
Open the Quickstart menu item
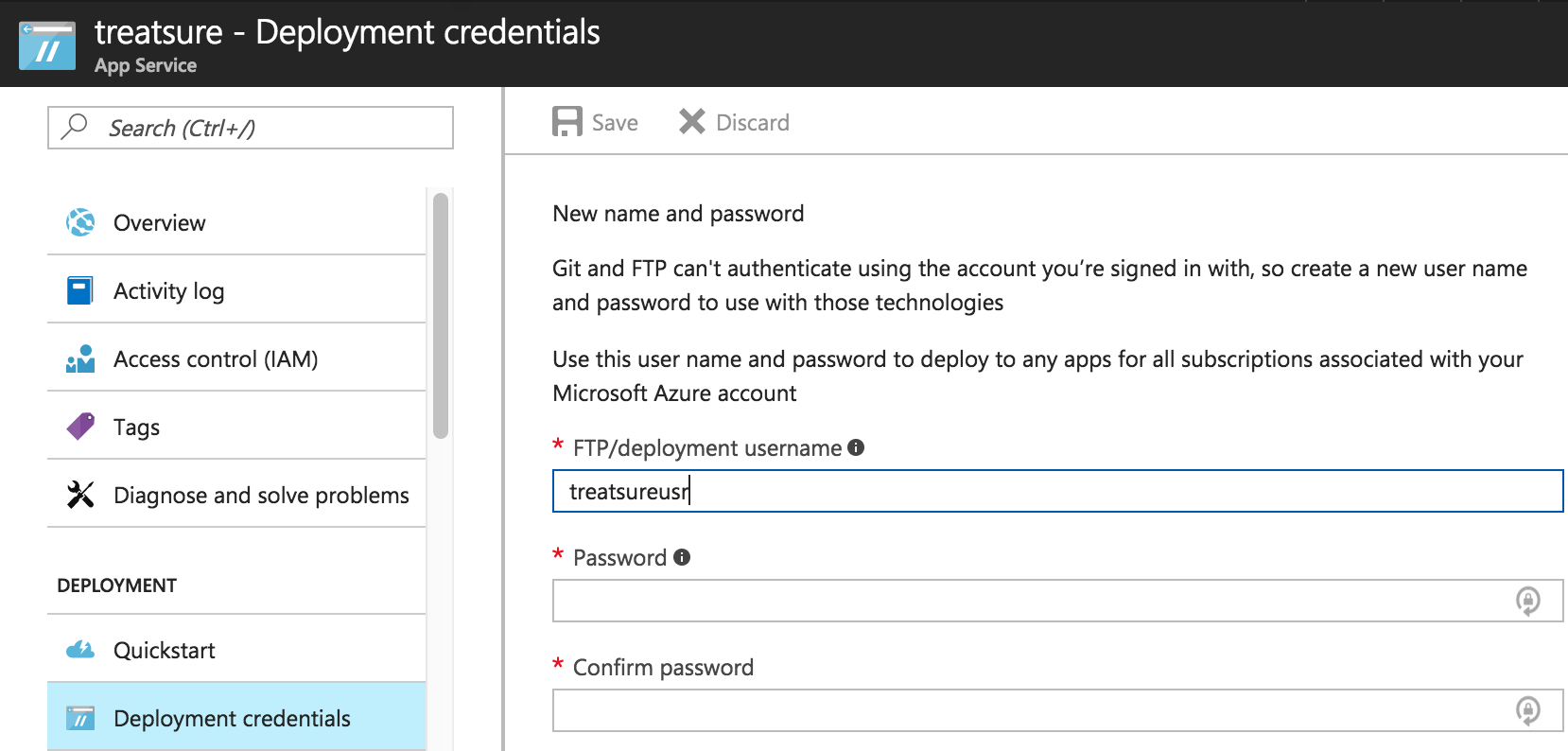click(x=236, y=650)
